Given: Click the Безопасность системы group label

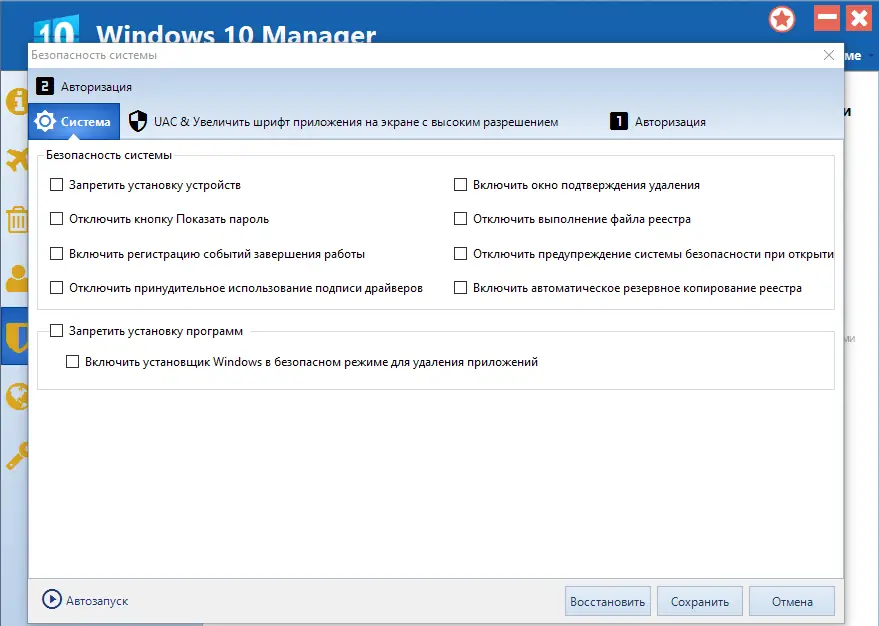Looking at the screenshot, I should [x=109, y=155].
